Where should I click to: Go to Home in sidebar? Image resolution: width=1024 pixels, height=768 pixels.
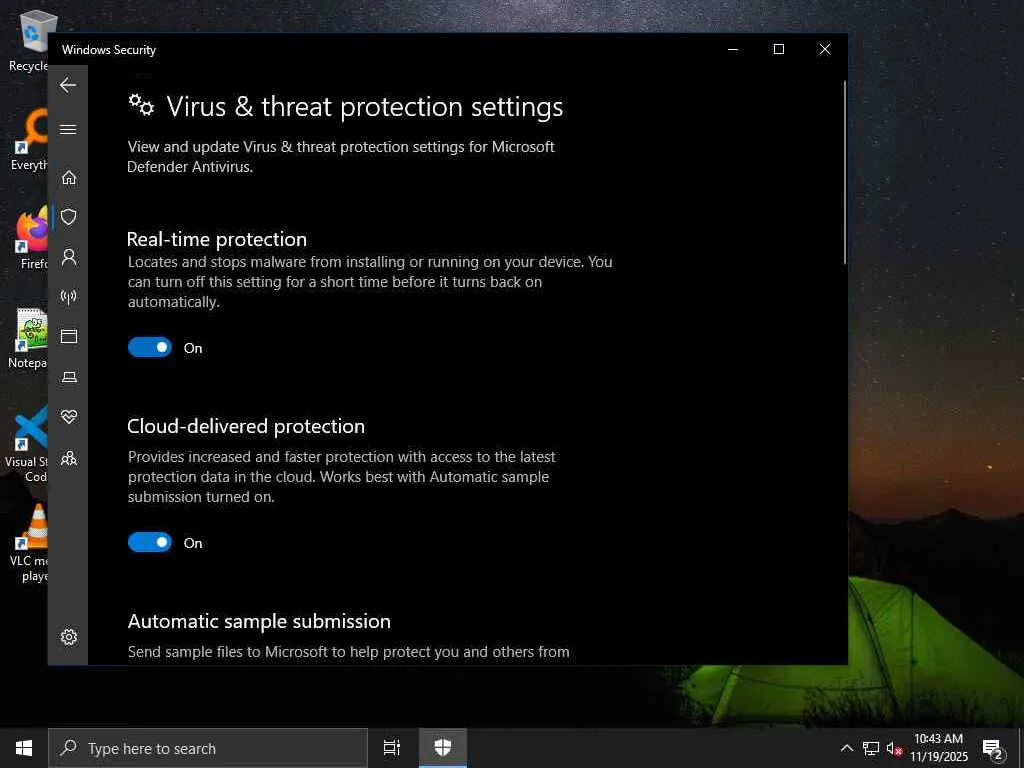(69, 178)
